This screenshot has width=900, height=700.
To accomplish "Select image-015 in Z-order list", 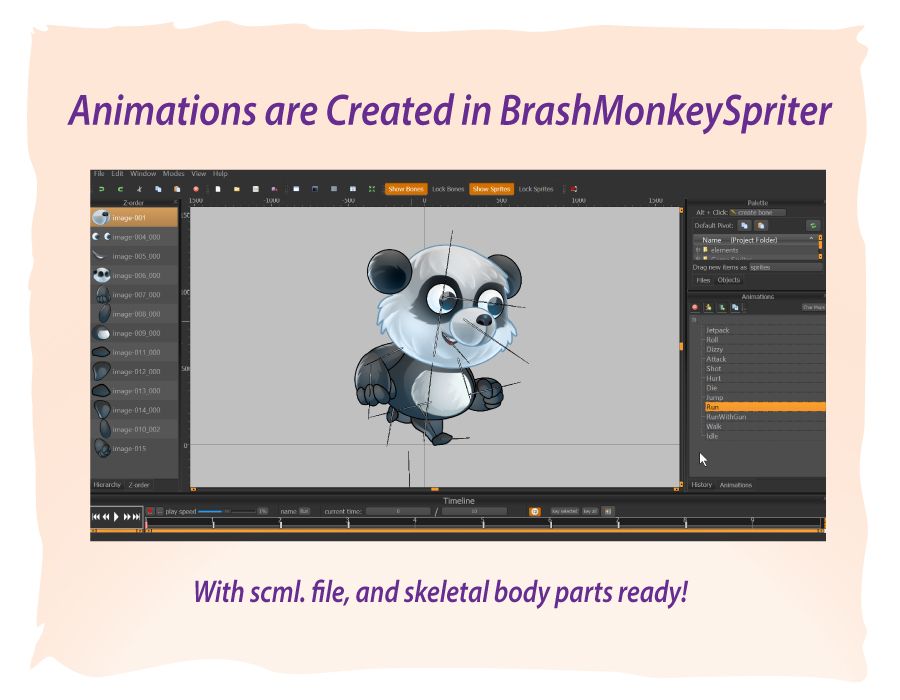I will click(x=134, y=449).
